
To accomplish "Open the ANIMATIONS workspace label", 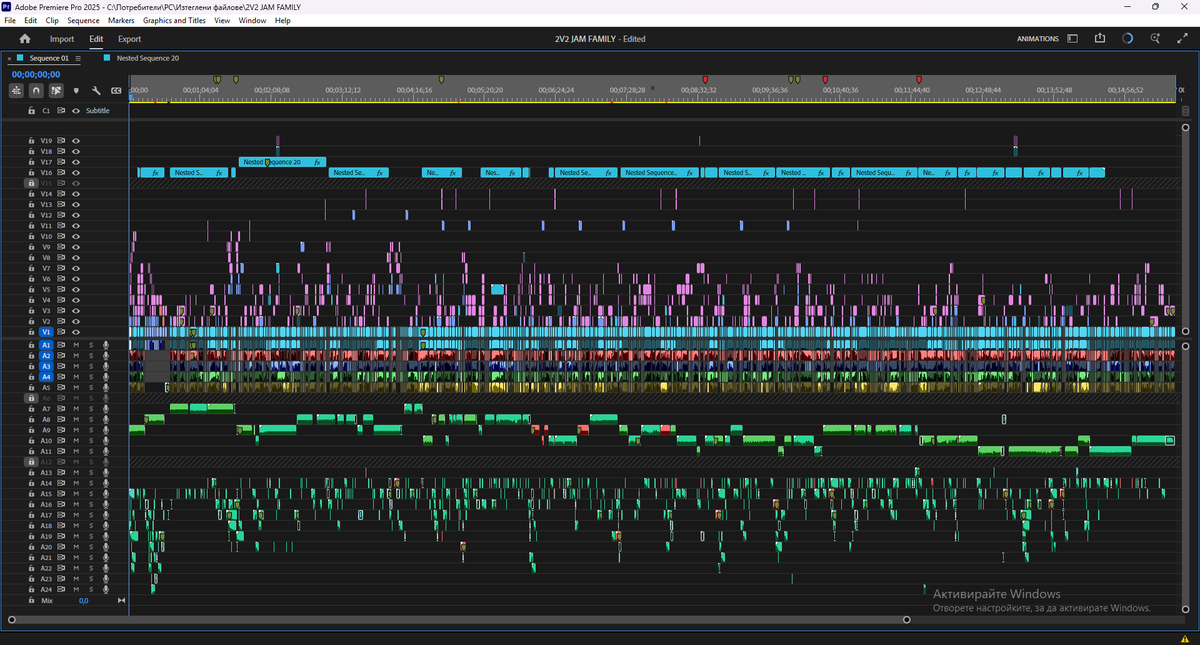I will 1037,39.
